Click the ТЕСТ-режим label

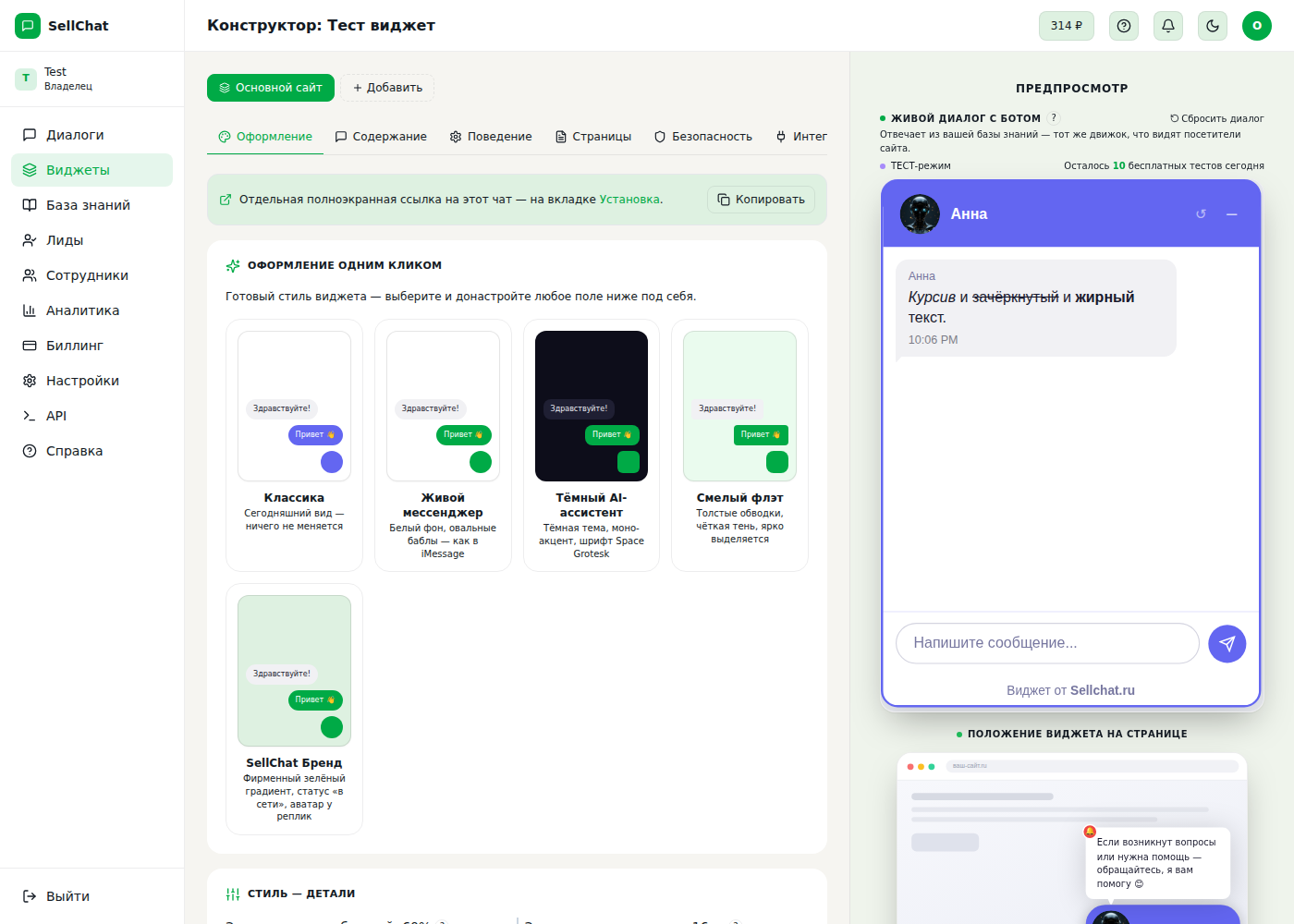pyautogui.click(x=920, y=166)
